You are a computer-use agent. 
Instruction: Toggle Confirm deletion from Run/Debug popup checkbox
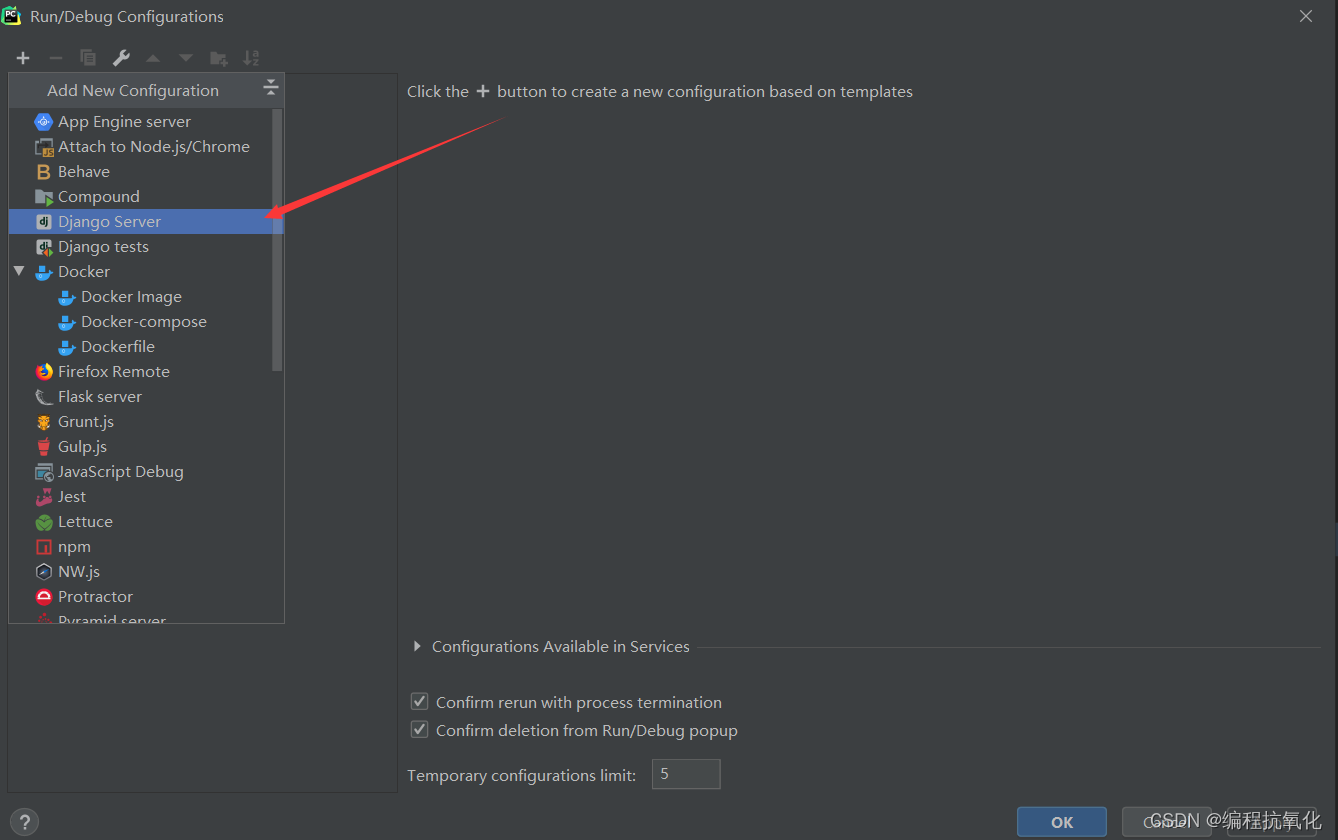[420, 730]
